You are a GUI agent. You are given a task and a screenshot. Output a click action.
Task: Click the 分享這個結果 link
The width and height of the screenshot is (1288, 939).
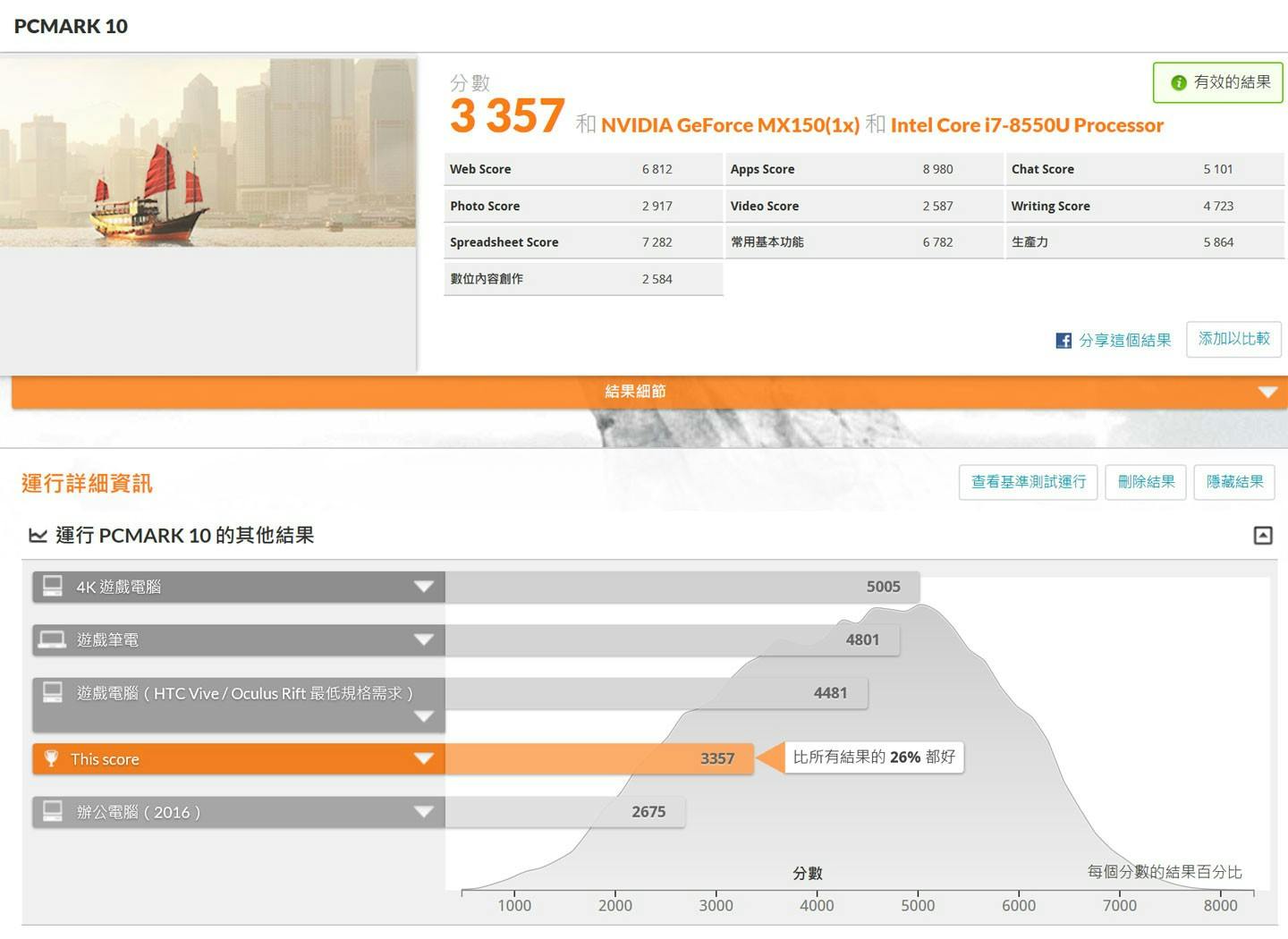[1124, 341]
